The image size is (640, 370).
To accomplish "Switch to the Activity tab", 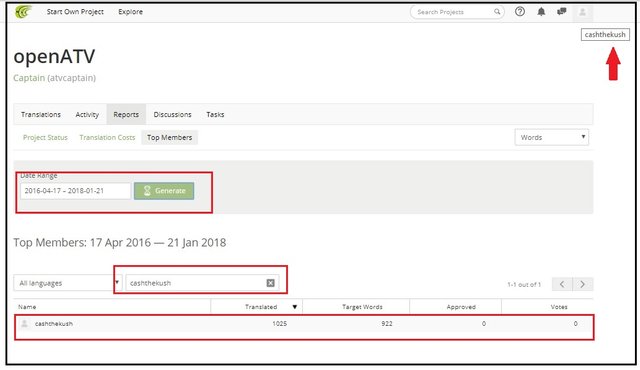I will coord(87,115).
